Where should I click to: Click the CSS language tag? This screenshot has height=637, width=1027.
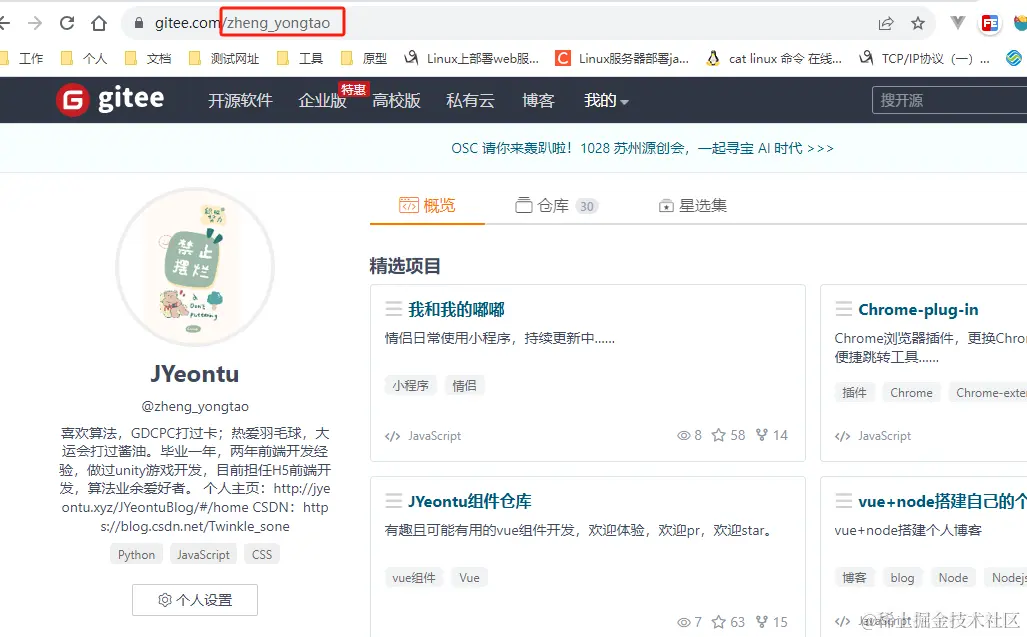tap(262, 555)
